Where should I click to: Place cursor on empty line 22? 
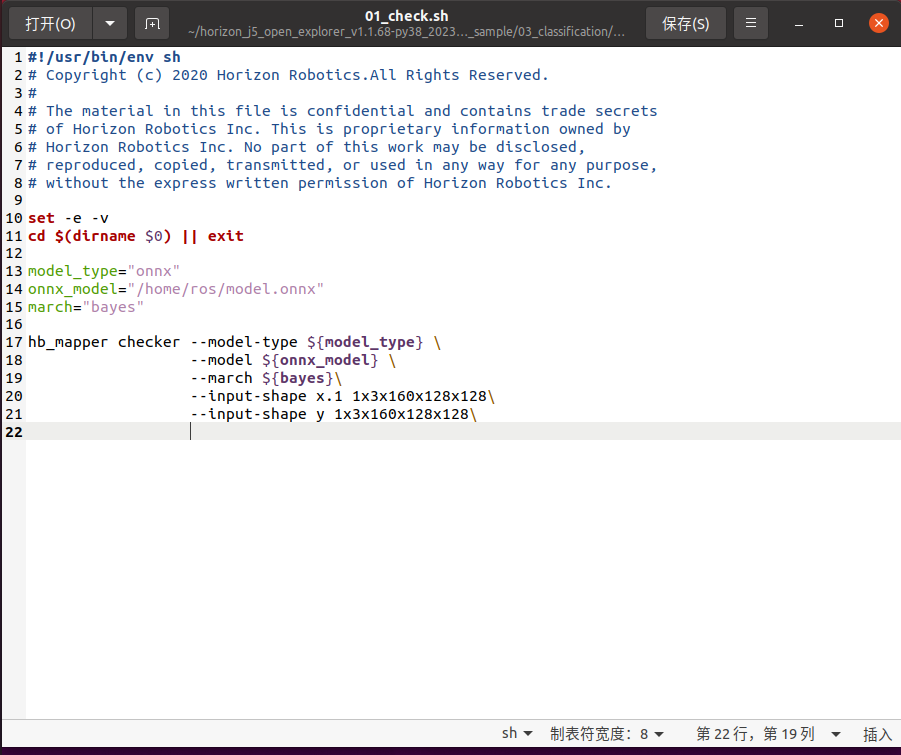(x=463, y=432)
